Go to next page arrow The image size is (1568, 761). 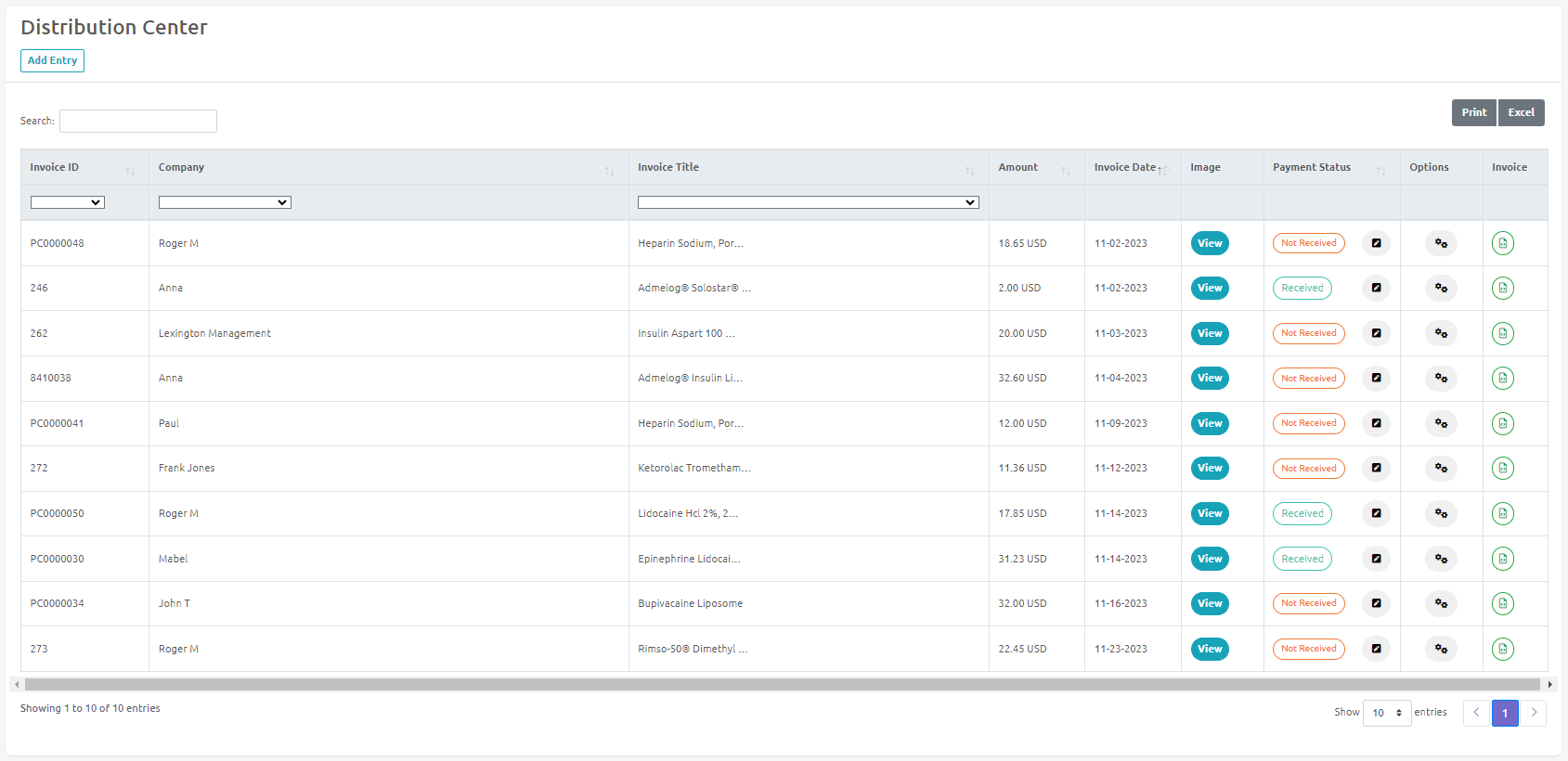click(x=1534, y=713)
